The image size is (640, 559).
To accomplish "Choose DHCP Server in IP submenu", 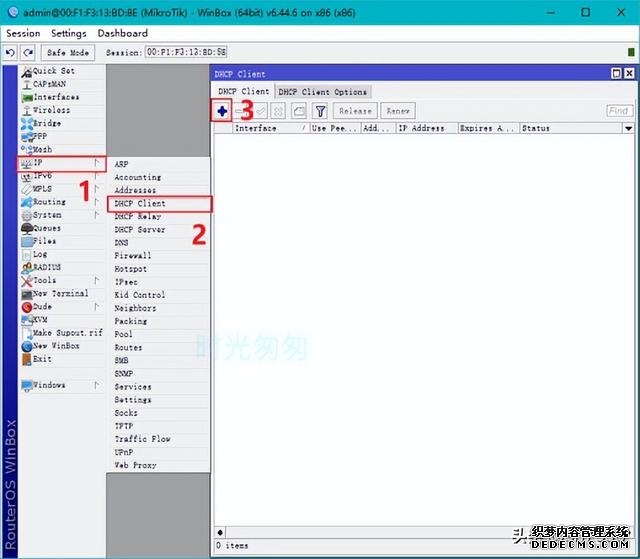I will [160, 230].
